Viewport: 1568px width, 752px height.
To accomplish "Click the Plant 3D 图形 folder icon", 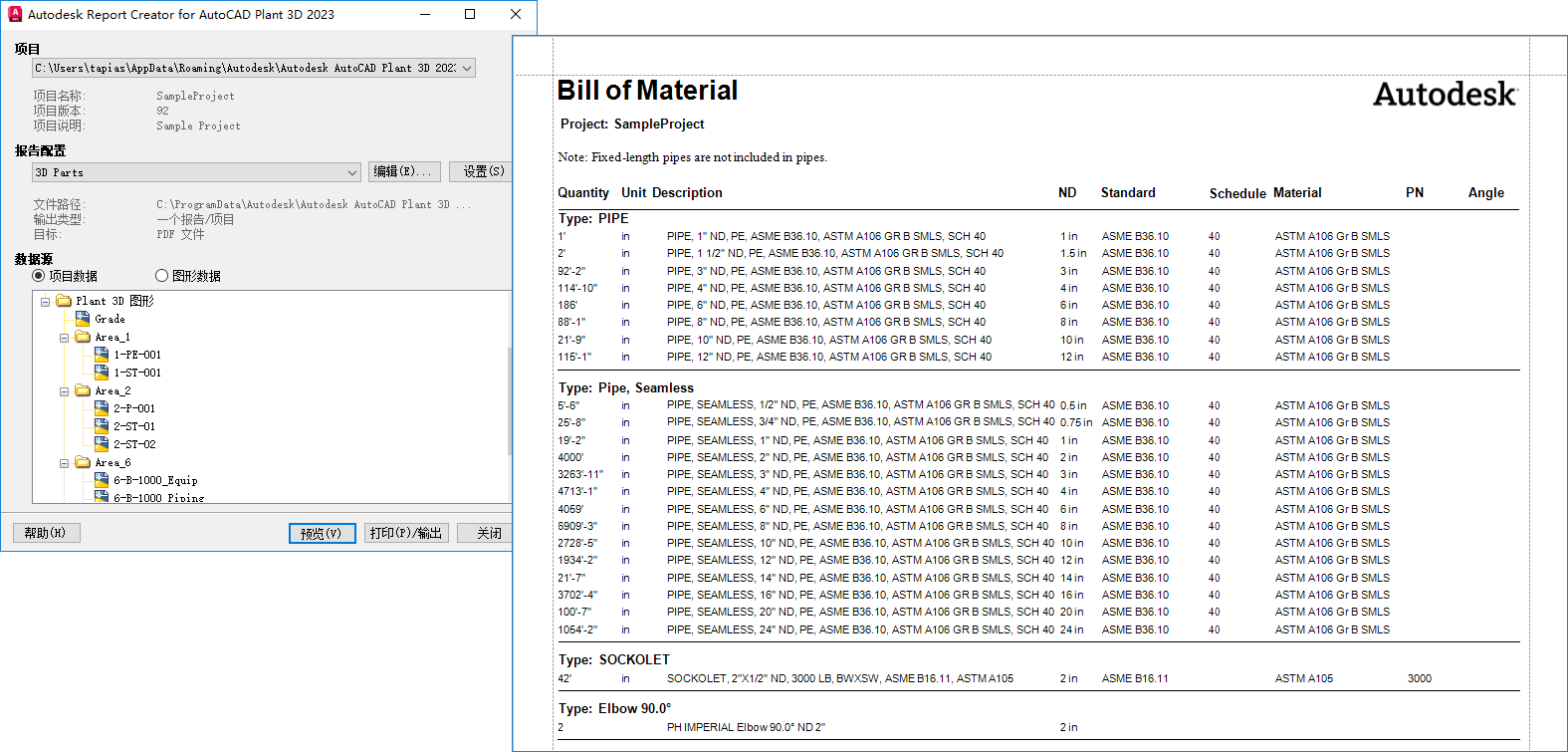I will pyautogui.click(x=64, y=301).
